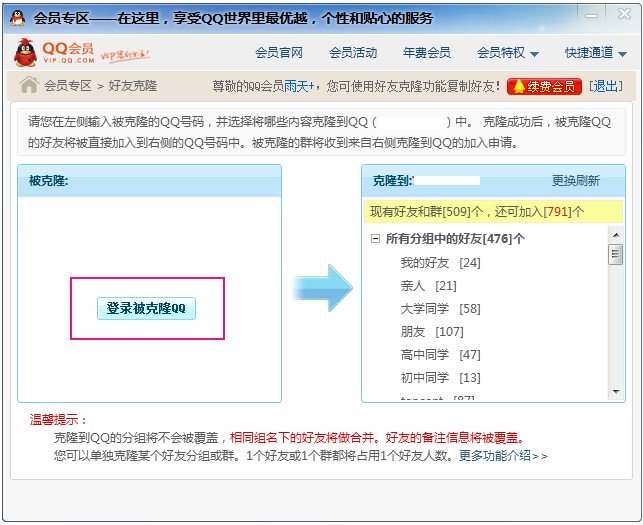Expand the 会员特权 dropdown
The height and width of the screenshot is (525, 643).
508,53
